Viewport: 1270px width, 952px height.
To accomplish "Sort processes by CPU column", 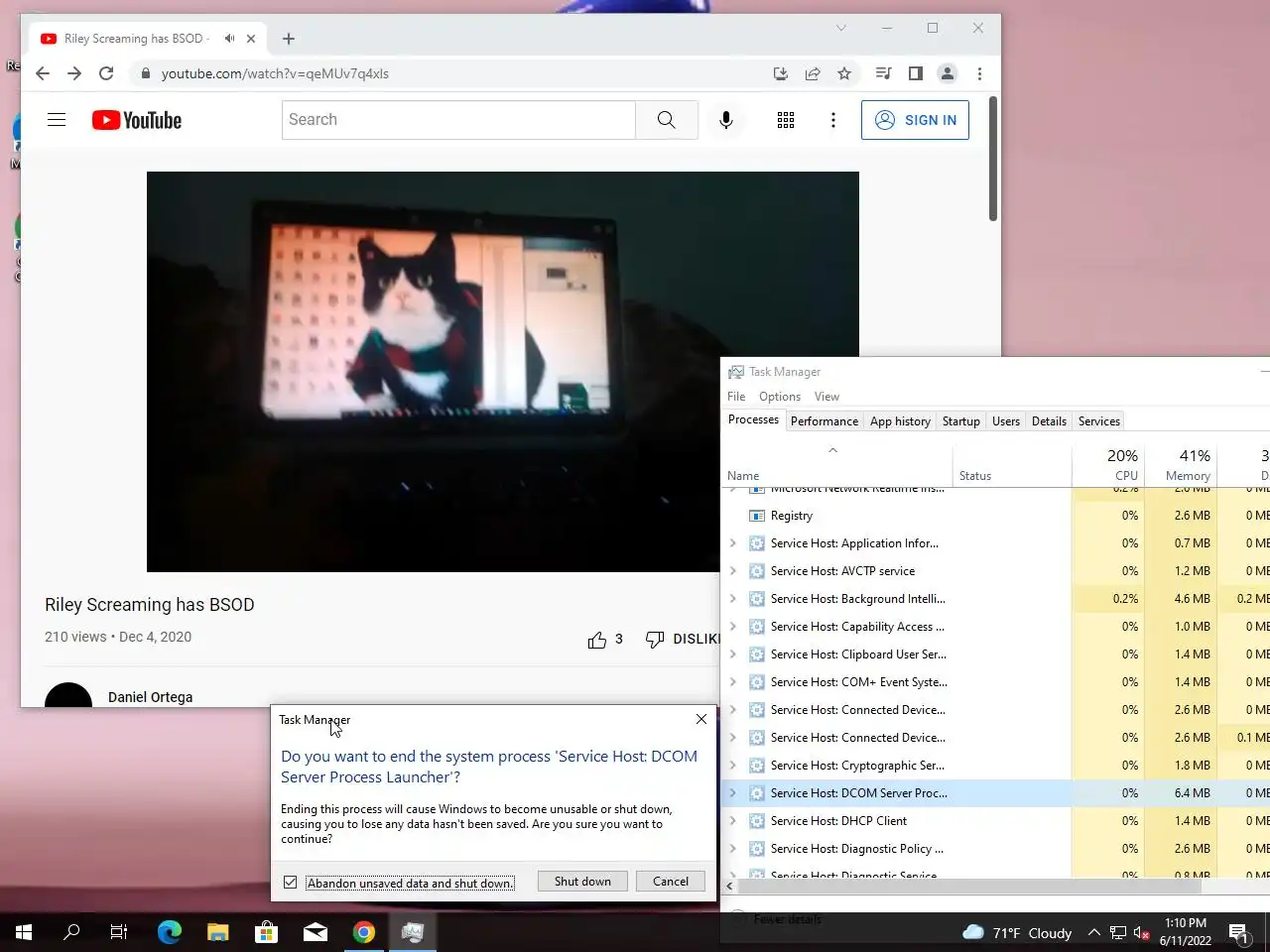I will pos(1108,464).
